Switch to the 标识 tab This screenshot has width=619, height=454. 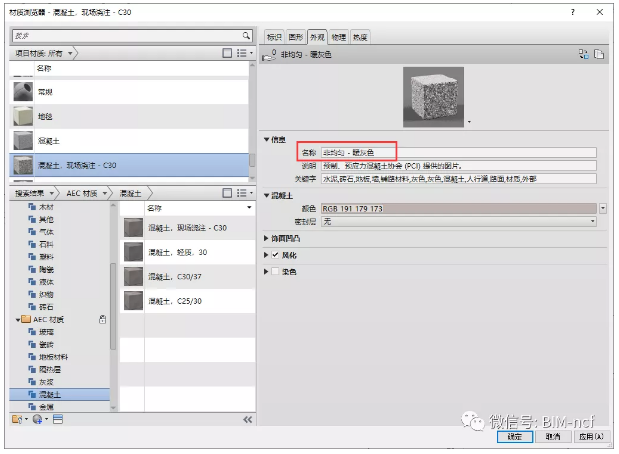(x=274, y=37)
